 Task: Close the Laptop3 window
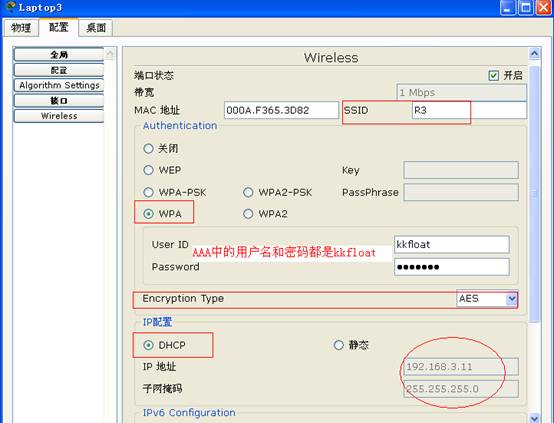pos(544,7)
